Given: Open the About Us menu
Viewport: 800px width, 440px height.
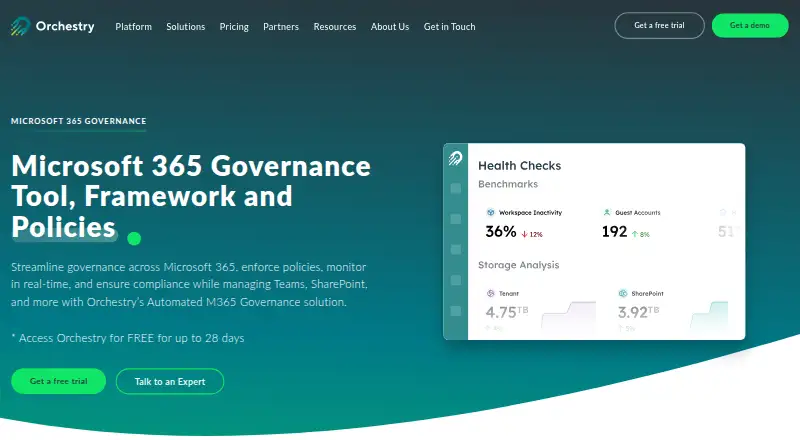Looking at the screenshot, I should pyautogui.click(x=390, y=27).
